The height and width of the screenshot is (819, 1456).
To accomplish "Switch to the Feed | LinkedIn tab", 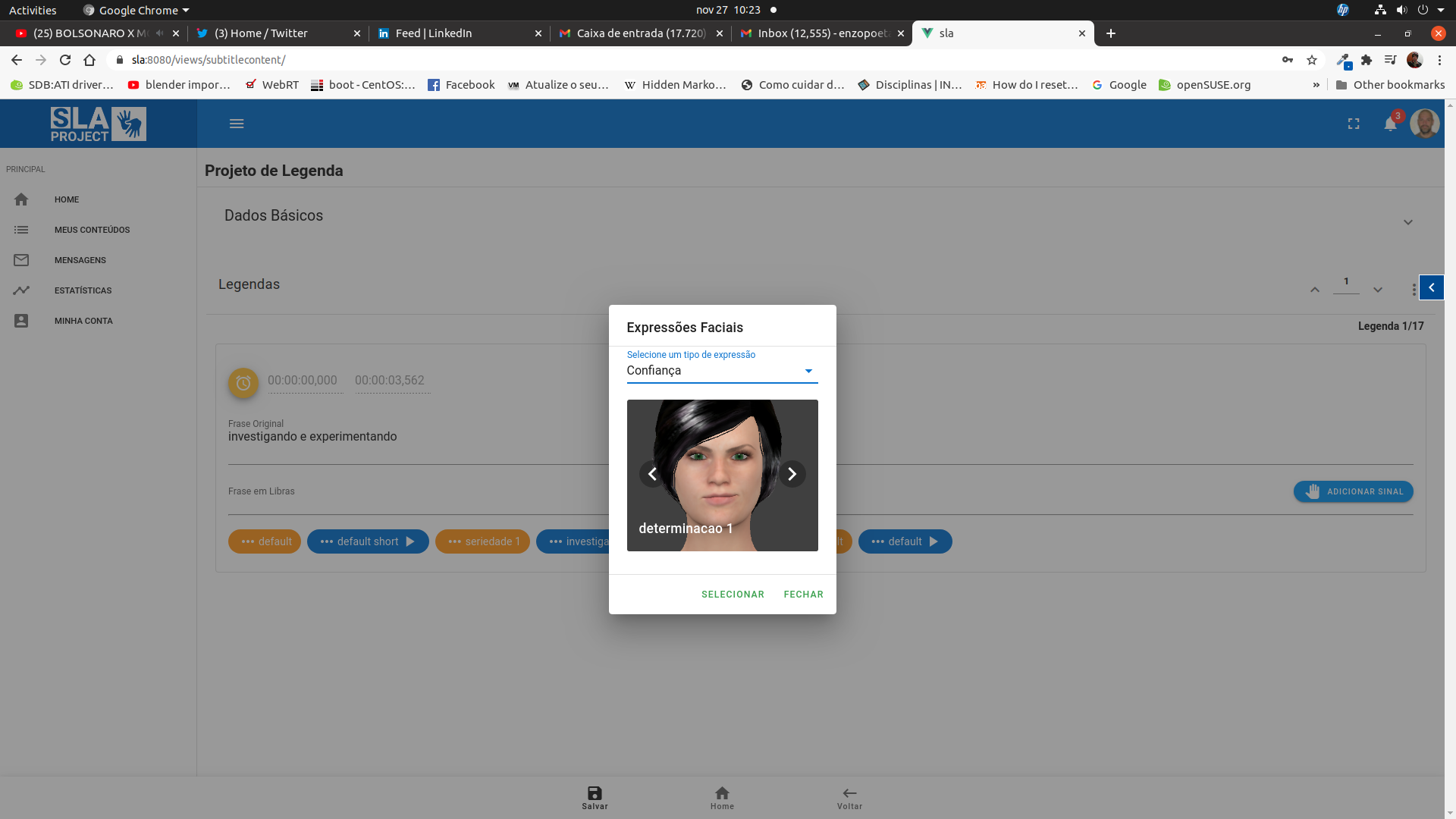I will [434, 33].
